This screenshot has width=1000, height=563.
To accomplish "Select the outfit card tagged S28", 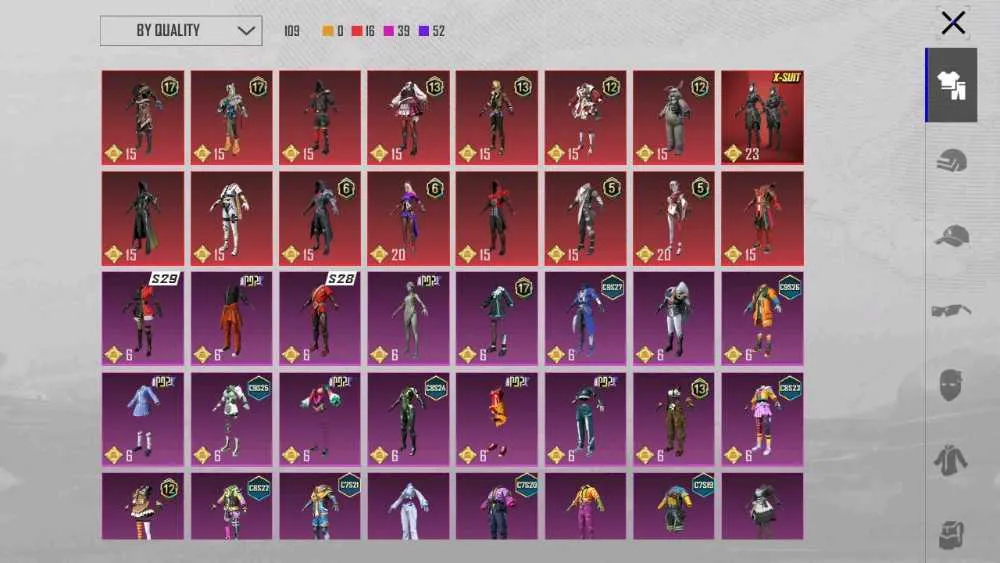I will pyautogui.click(x=320, y=319).
